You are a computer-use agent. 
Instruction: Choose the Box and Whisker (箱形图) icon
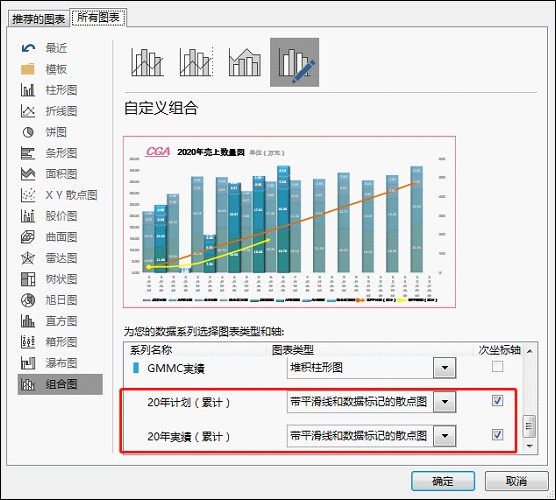point(28,342)
